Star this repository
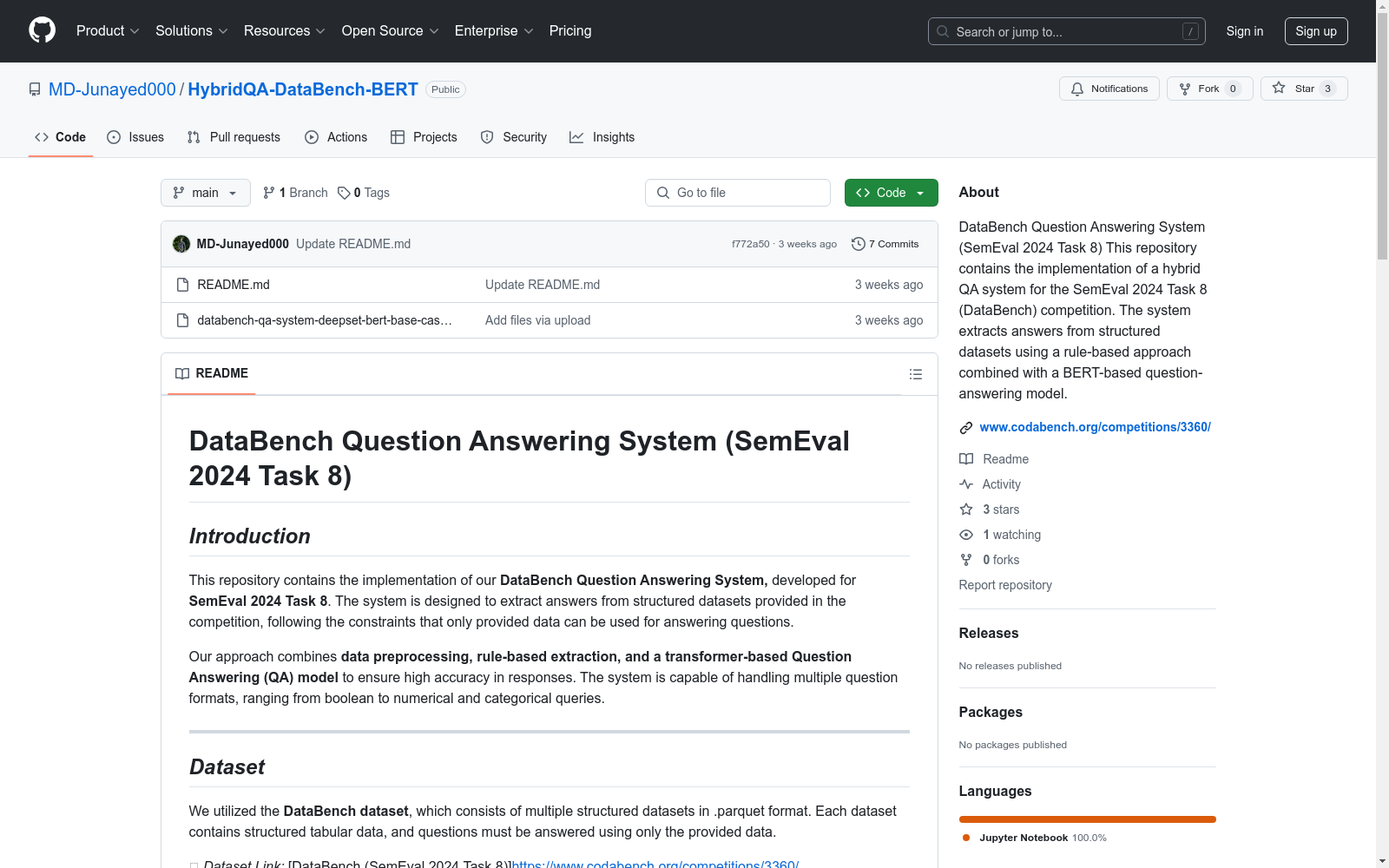 click(1304, 89)
